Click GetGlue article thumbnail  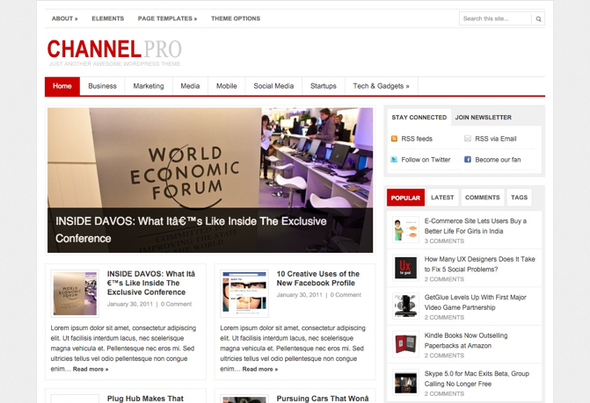coord(406,306)
